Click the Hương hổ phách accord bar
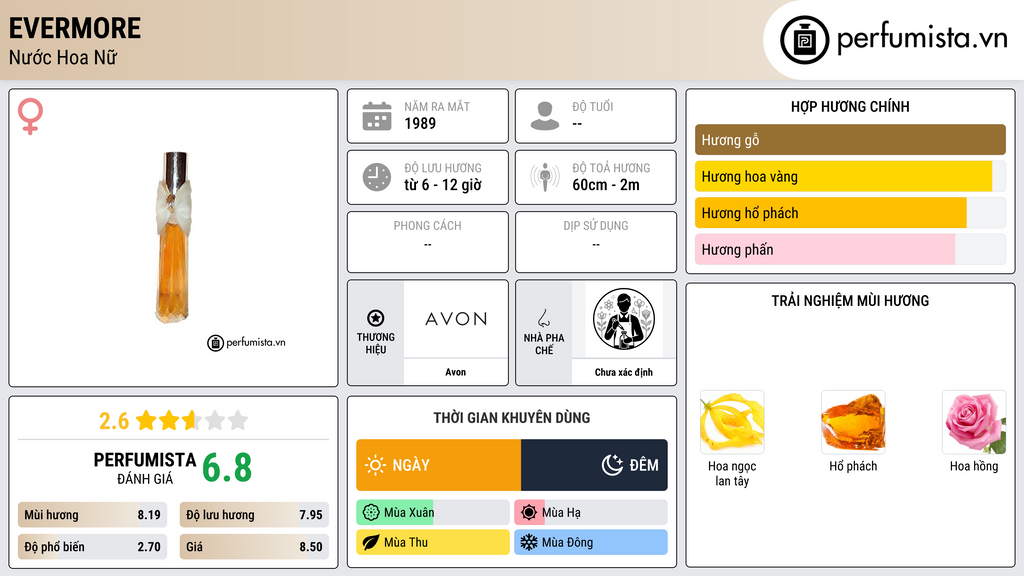Image resolution: width=1024 pixels, height=576 pixels. pyautogui.click(x=850, y=213)
